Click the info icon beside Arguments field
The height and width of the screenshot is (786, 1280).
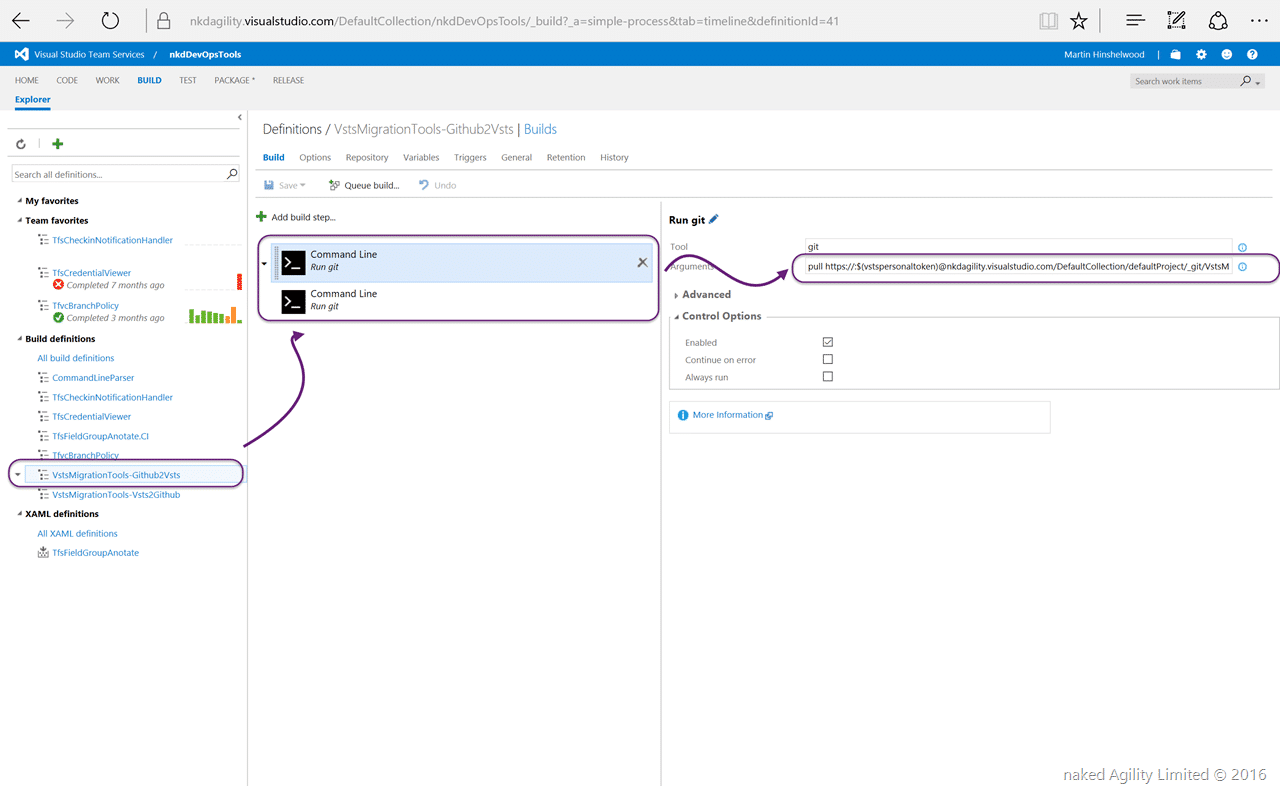coord(1243,267)
